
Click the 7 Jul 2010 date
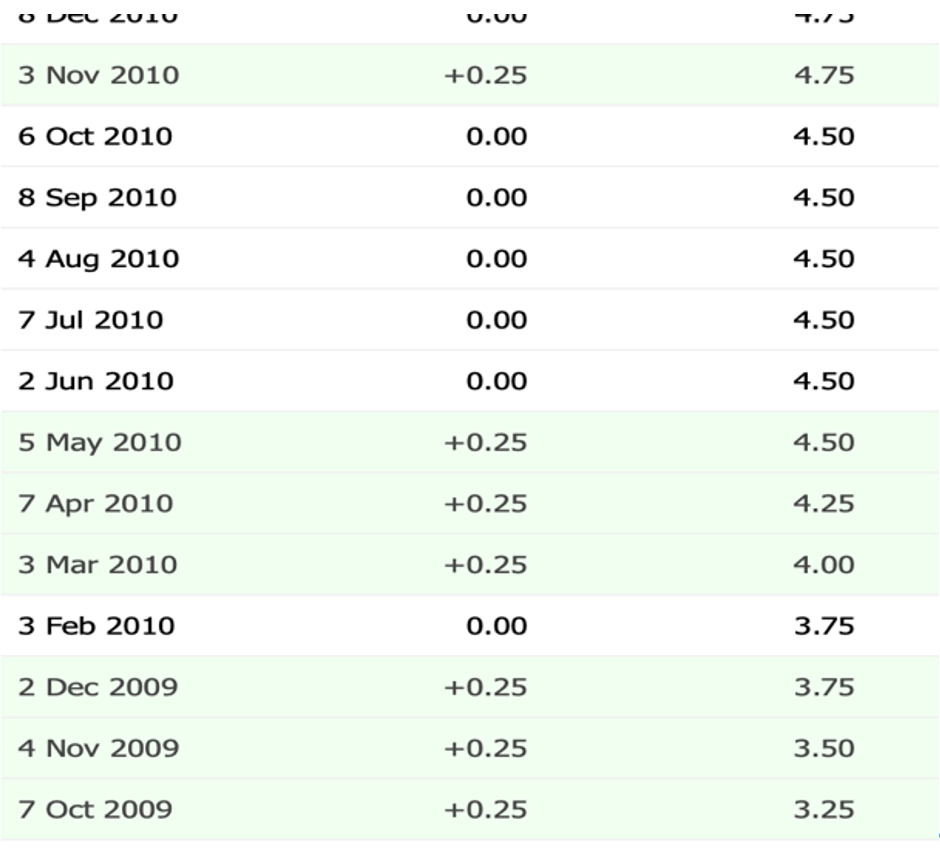[x=90, y=320]
